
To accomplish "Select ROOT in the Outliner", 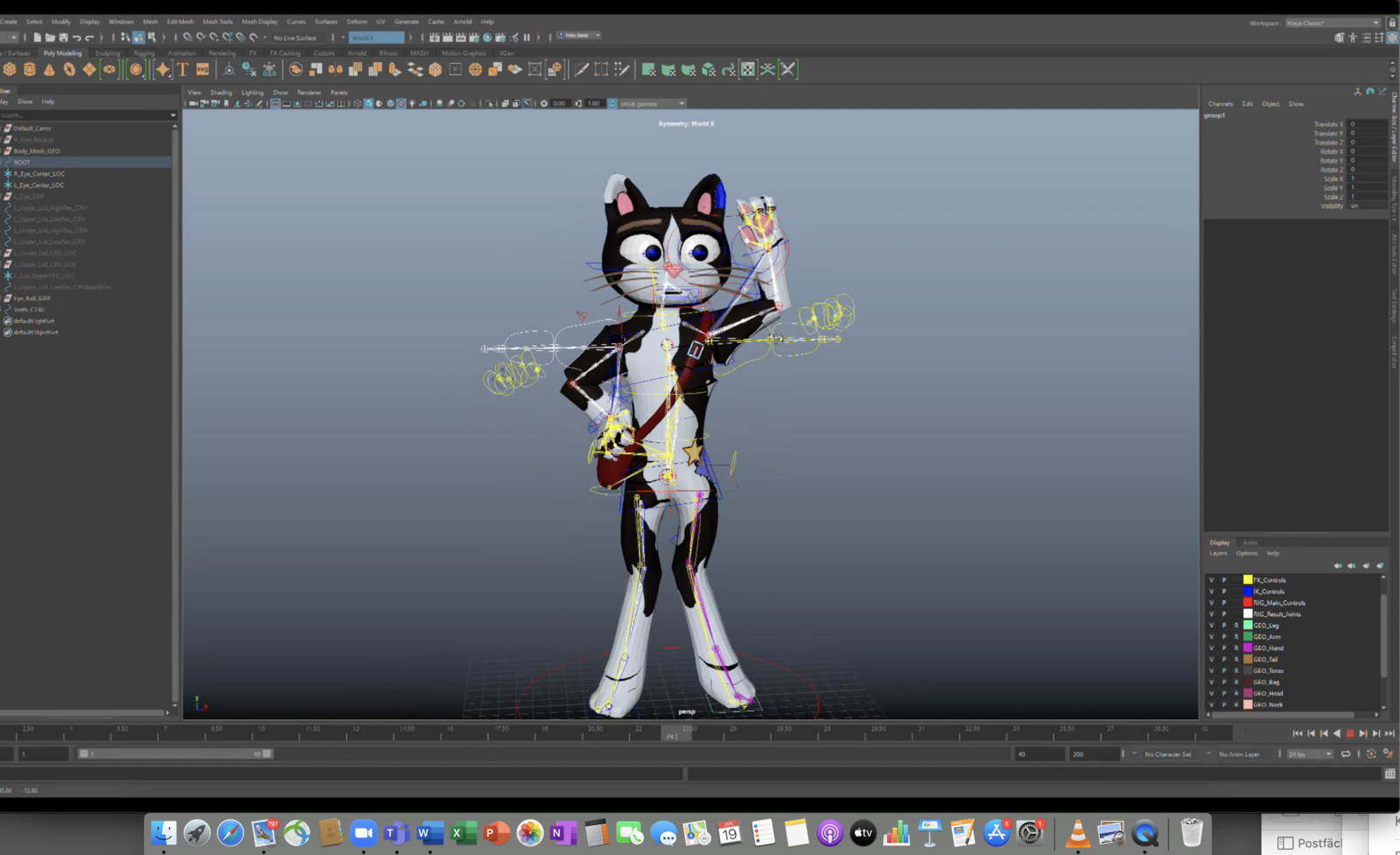I will (86, 162).
